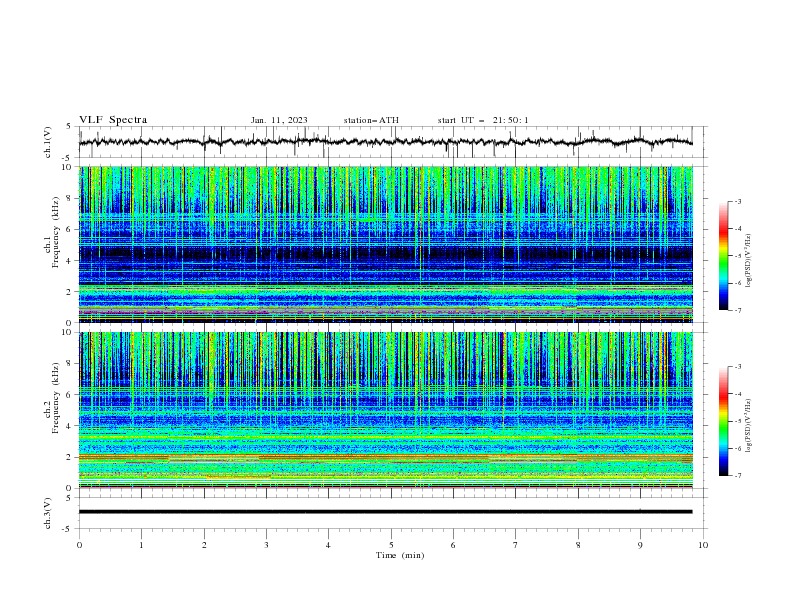Image resolution: width=792 pixels, height=612 pixels.
Task: Click the ch.2 colorbar log(PSD) label
Action: pos(749,426)
